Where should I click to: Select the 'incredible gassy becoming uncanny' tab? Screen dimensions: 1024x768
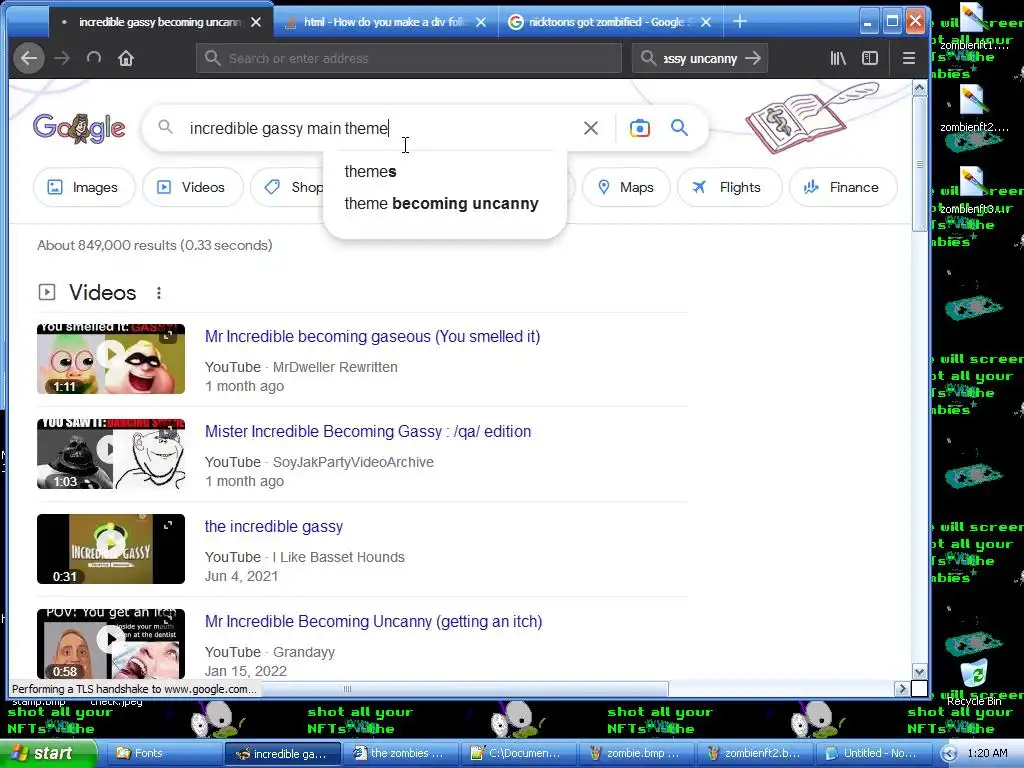[x=161, y=22]
